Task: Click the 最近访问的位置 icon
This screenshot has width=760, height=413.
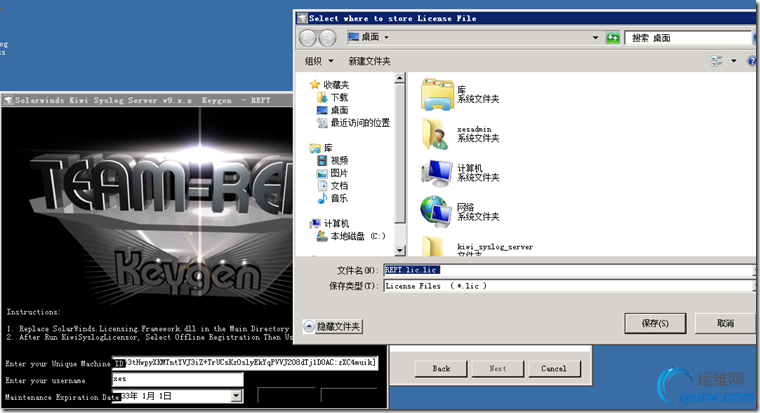Action: (322, 123)
